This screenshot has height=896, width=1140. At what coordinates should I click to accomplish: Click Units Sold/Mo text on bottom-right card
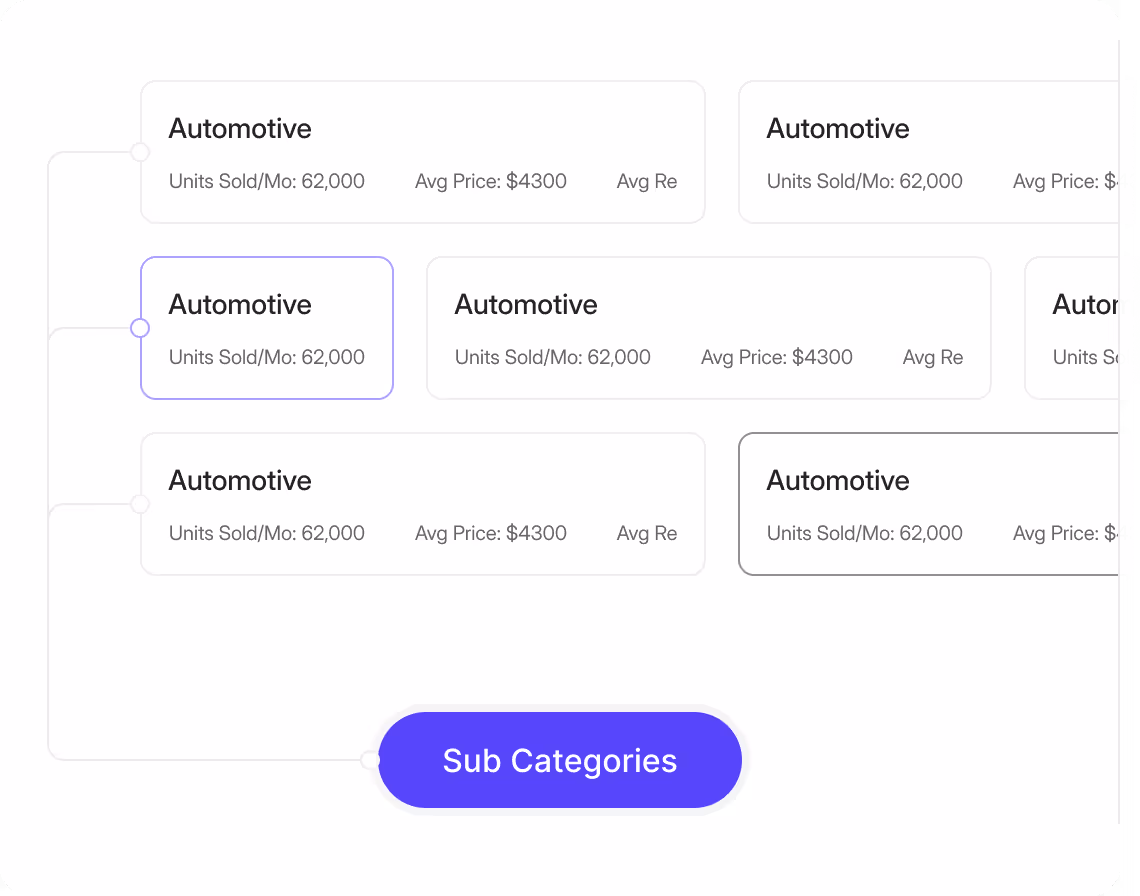864,533
